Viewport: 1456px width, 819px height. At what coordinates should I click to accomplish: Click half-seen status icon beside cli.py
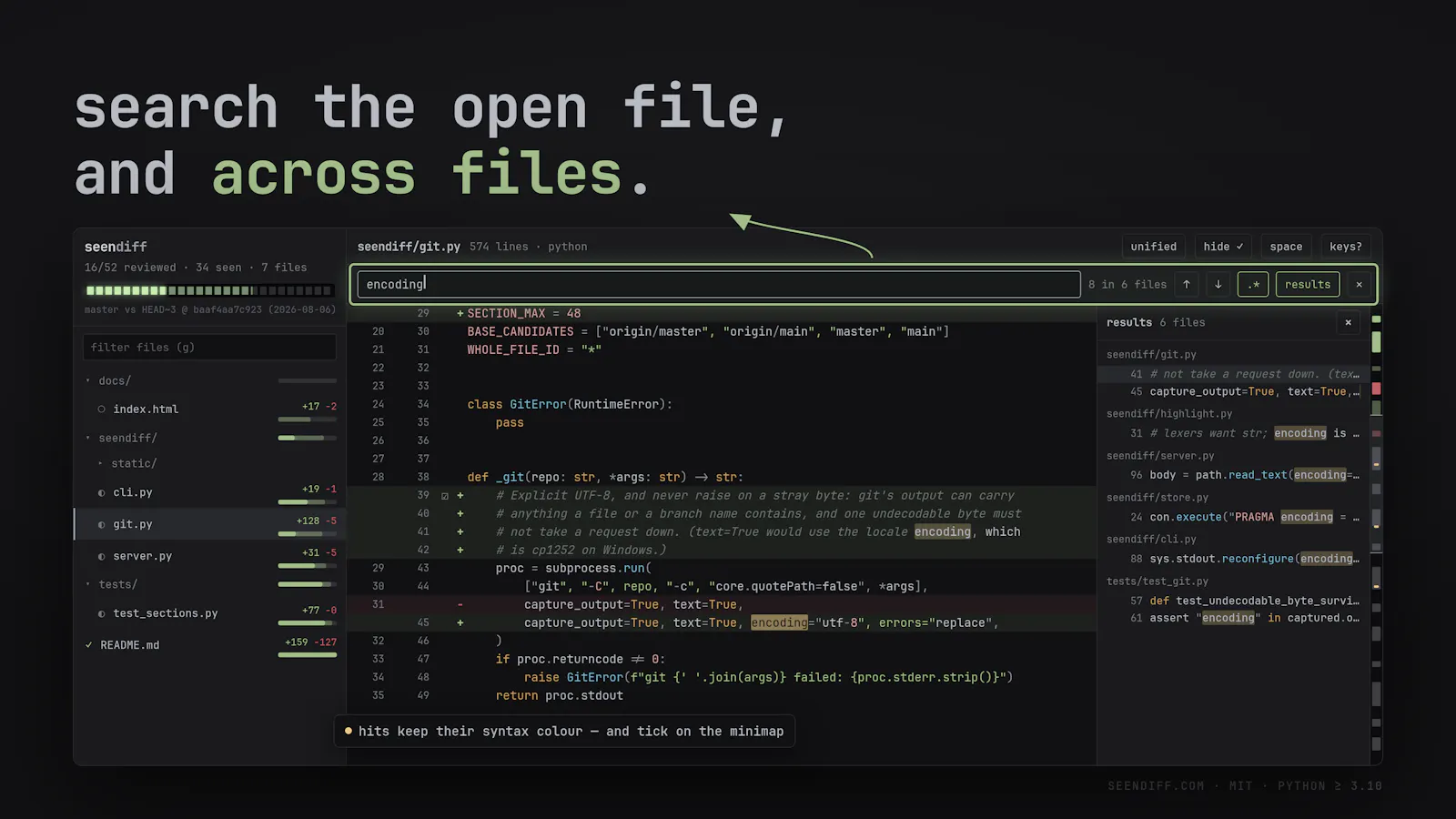coord(101,493)
